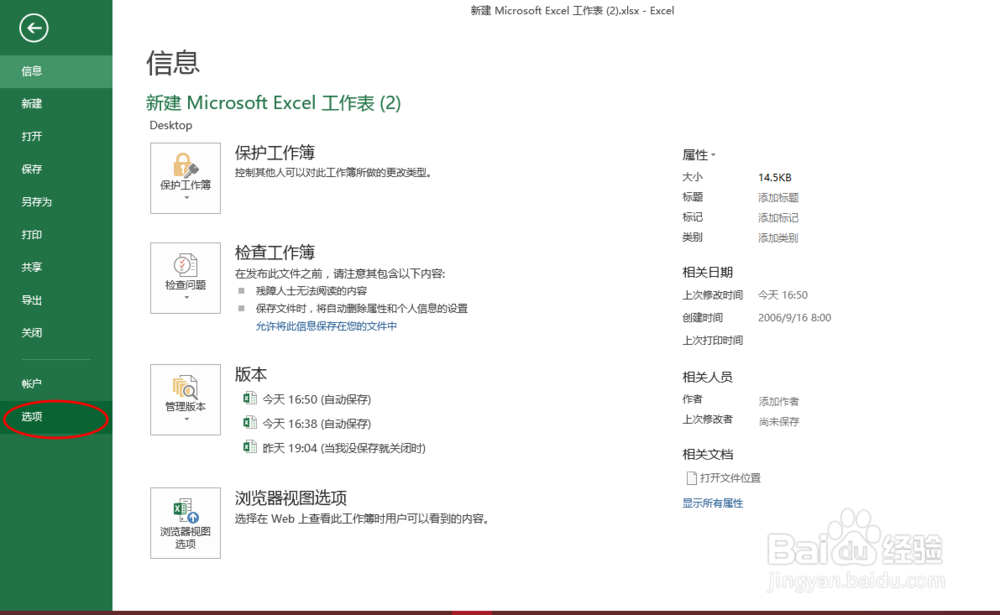Click the 显示所有属性 link
1000x615 pixels.
(x=712, y=503)
